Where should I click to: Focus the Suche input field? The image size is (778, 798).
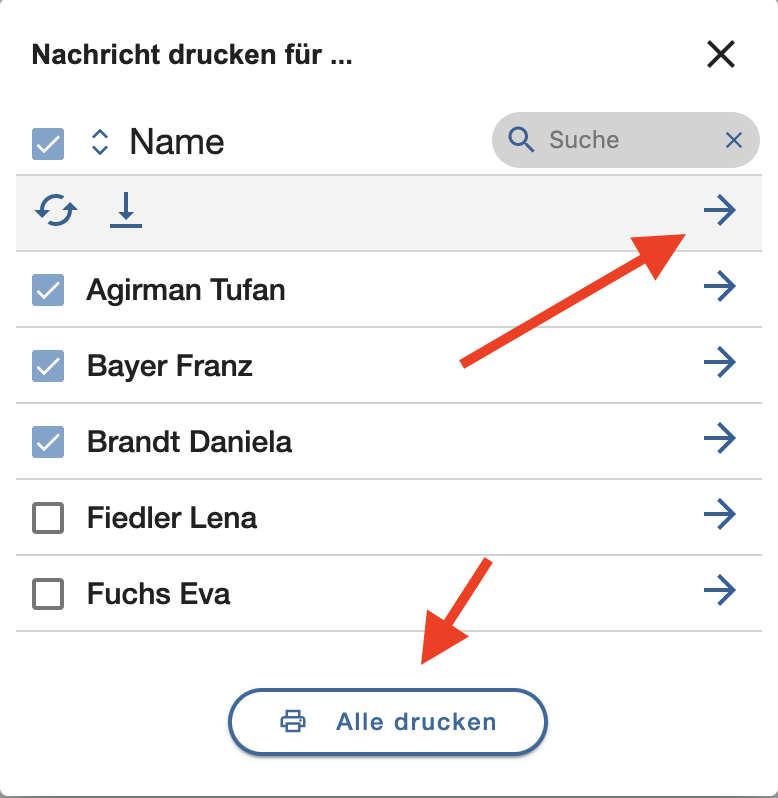coord(628,140)
